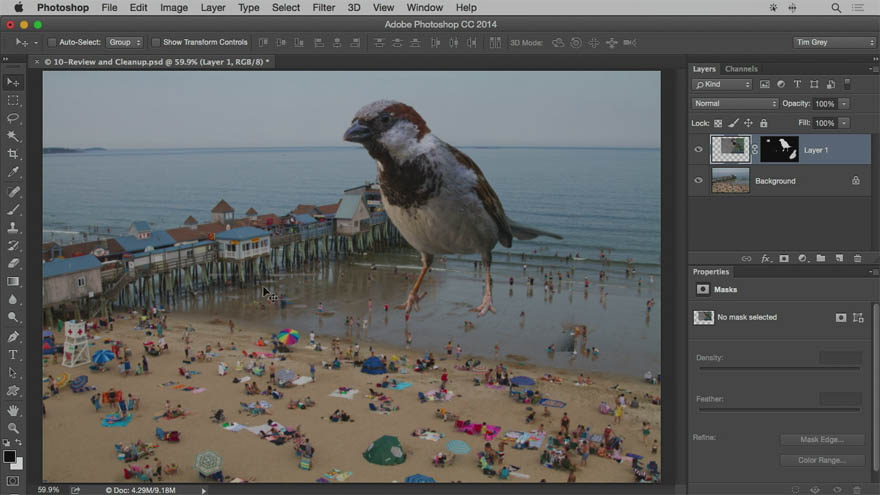Select the Magic Wand tool
Screen dimensions: 880x495
tap(13, 136)
